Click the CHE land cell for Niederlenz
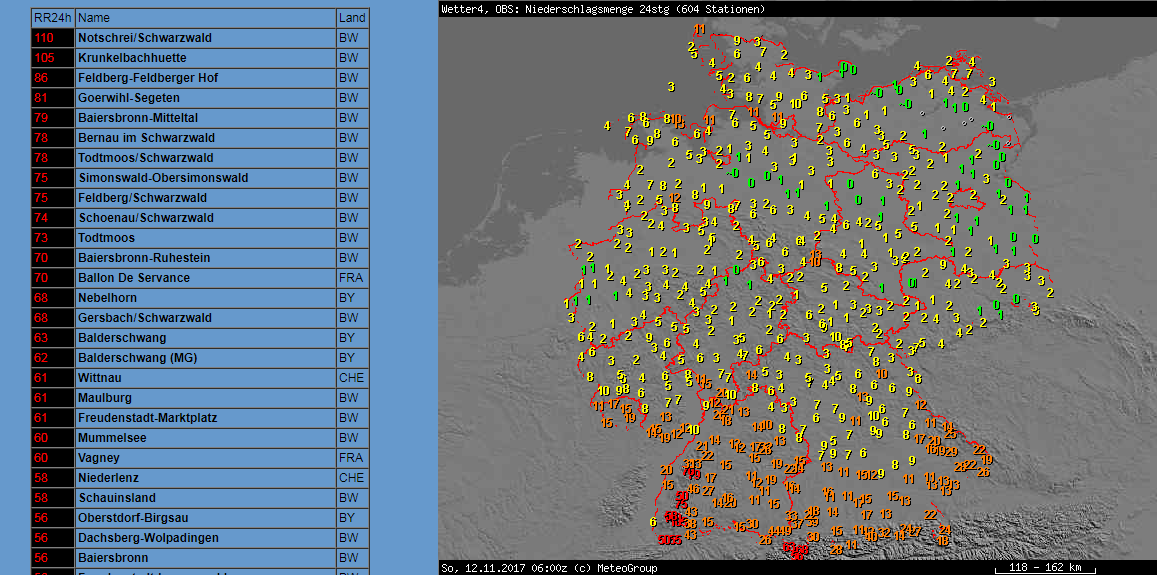Screen dimensions: 1157x575 click(x=353, y=478)
